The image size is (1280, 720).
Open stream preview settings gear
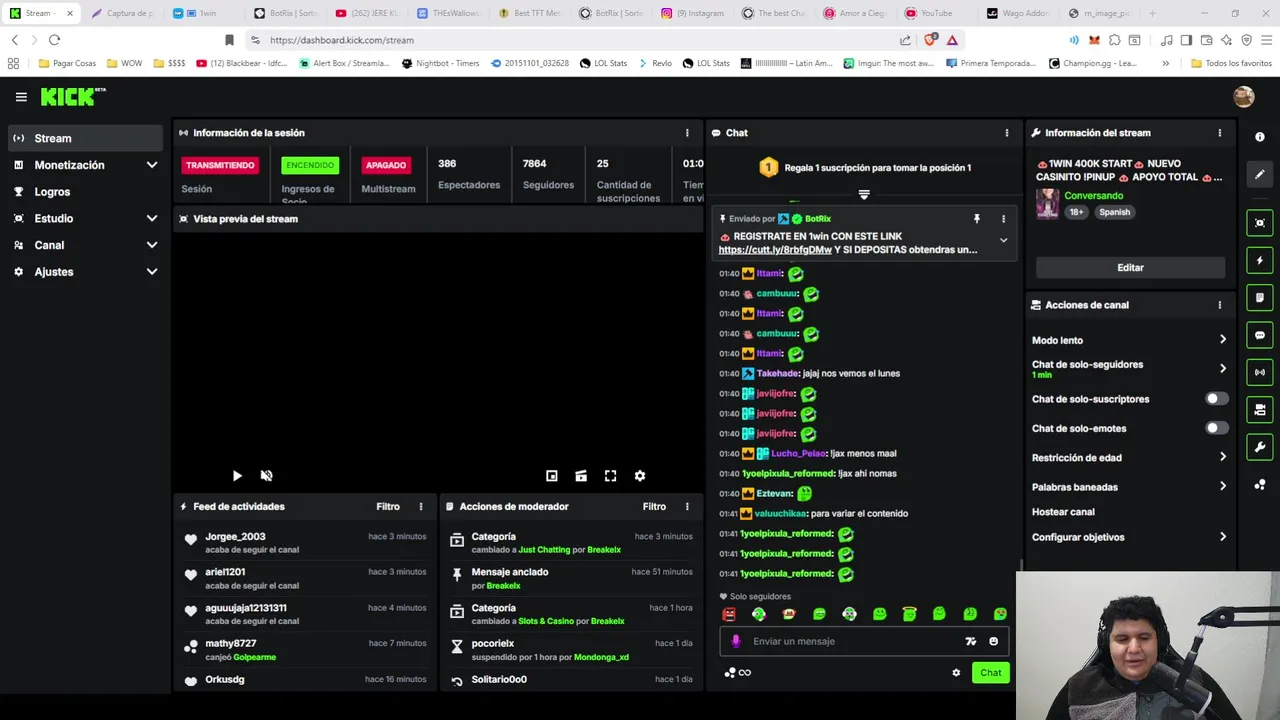point(640,476)
